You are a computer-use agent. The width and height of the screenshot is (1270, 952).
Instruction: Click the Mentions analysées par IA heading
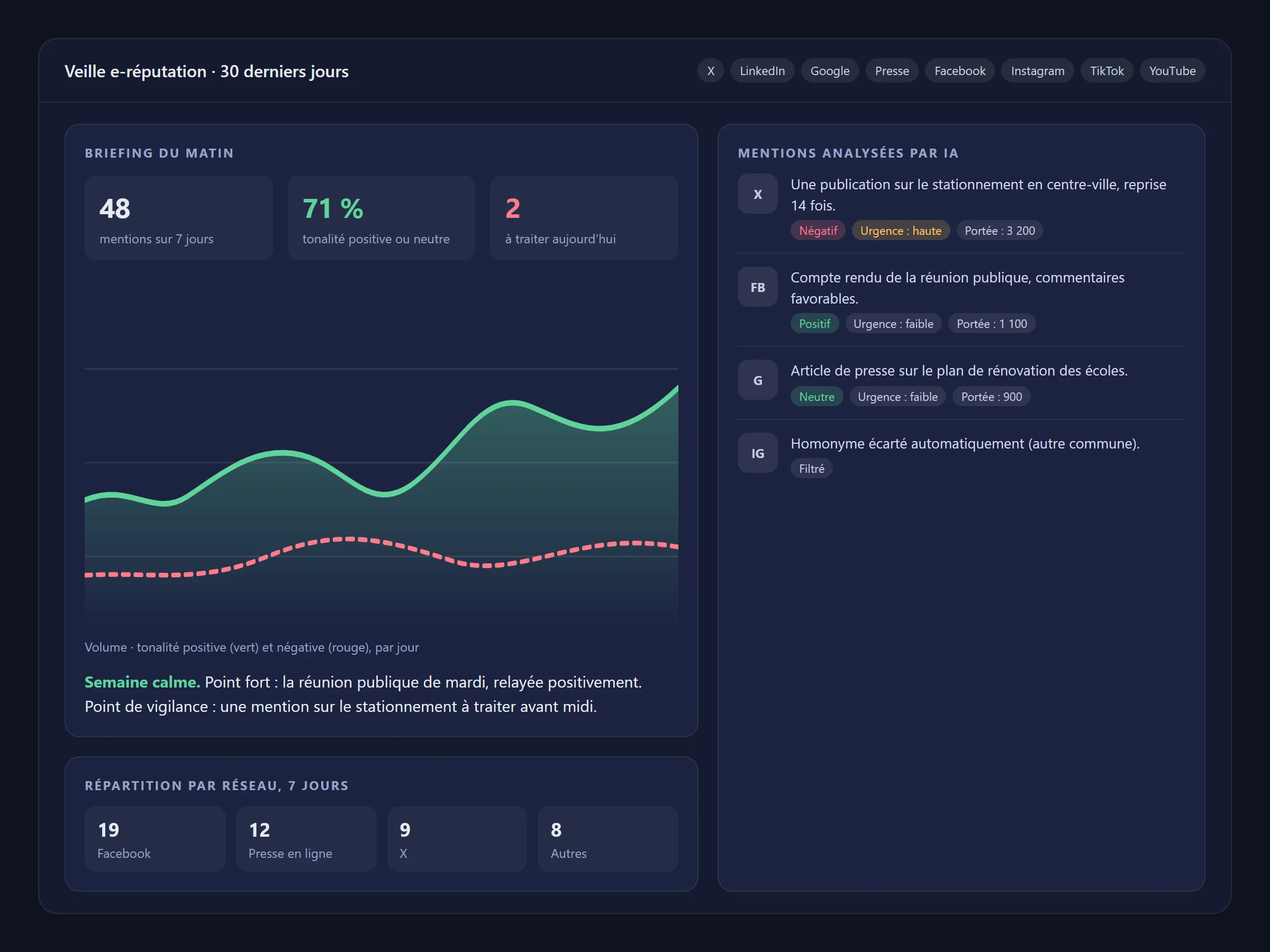[x=848, y=153]
